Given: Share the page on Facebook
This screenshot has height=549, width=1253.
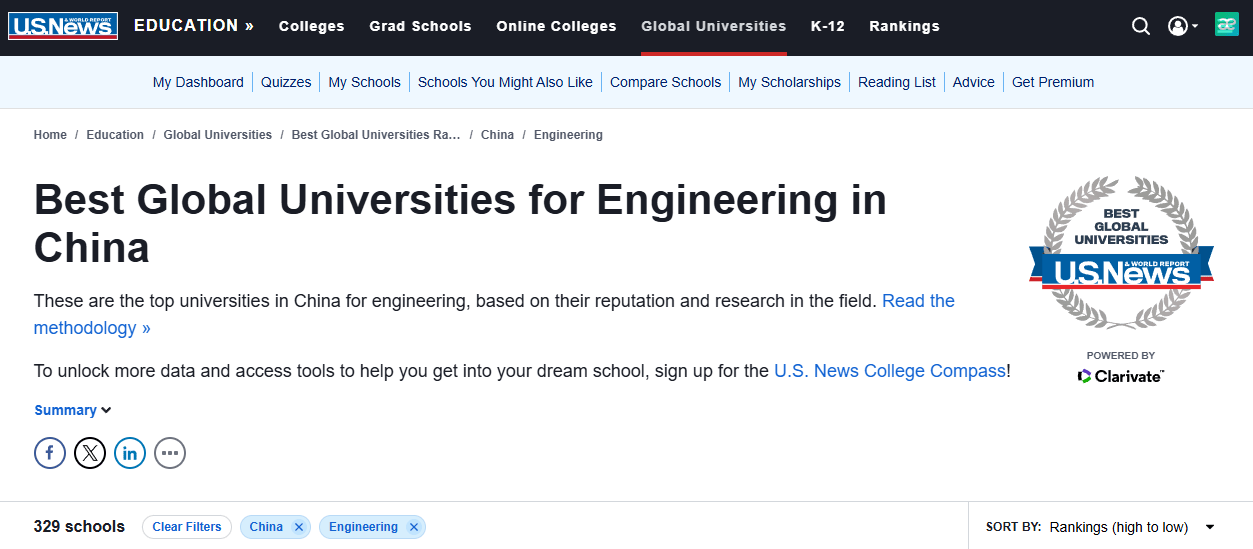Looking at the screenshot, I should 50,453.
